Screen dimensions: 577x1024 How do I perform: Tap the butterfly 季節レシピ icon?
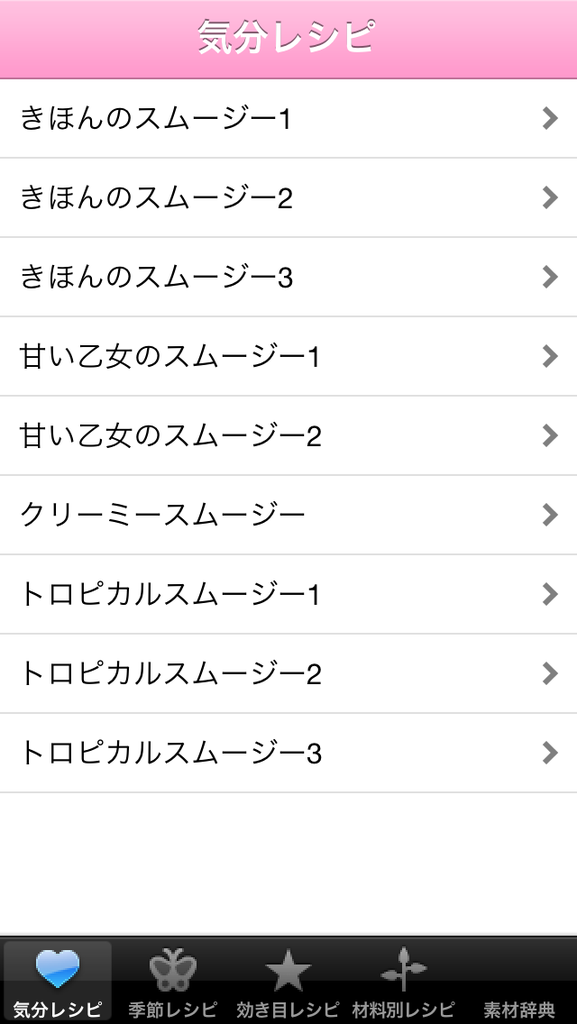coord(173,969)
